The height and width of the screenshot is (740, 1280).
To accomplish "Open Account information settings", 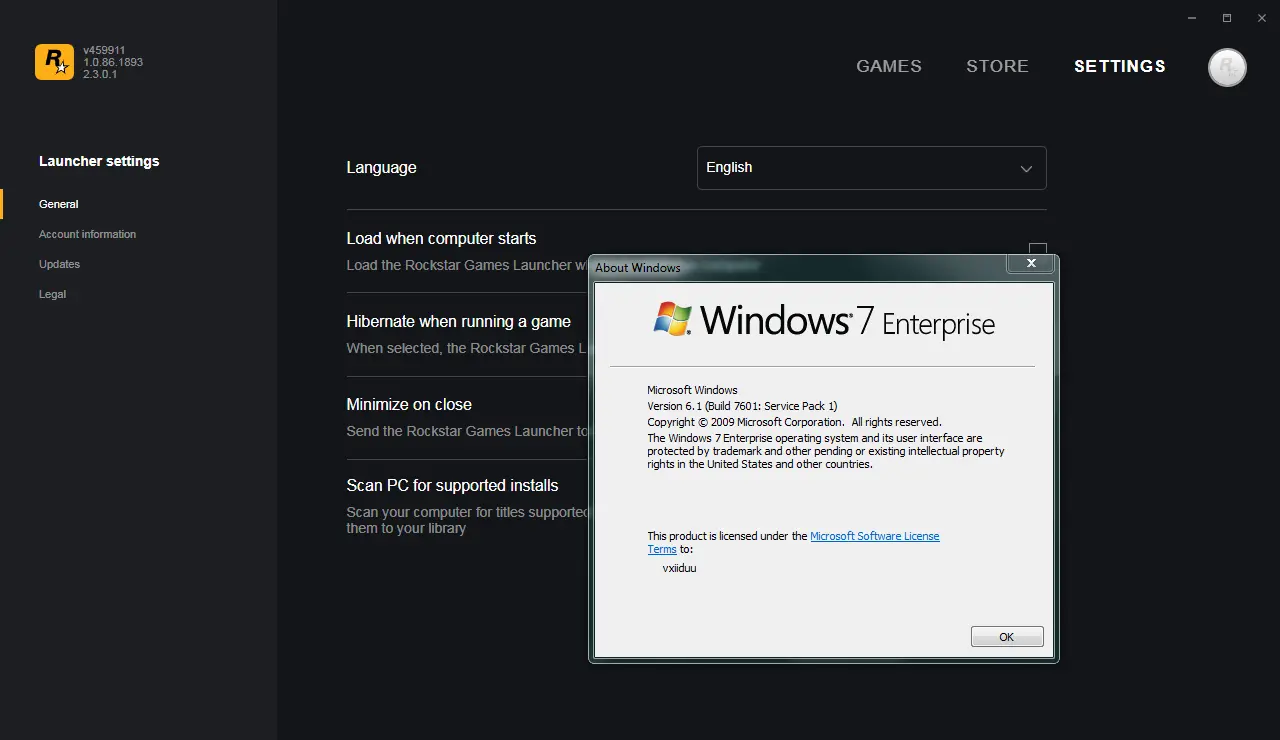I will [x=87, y=234].
